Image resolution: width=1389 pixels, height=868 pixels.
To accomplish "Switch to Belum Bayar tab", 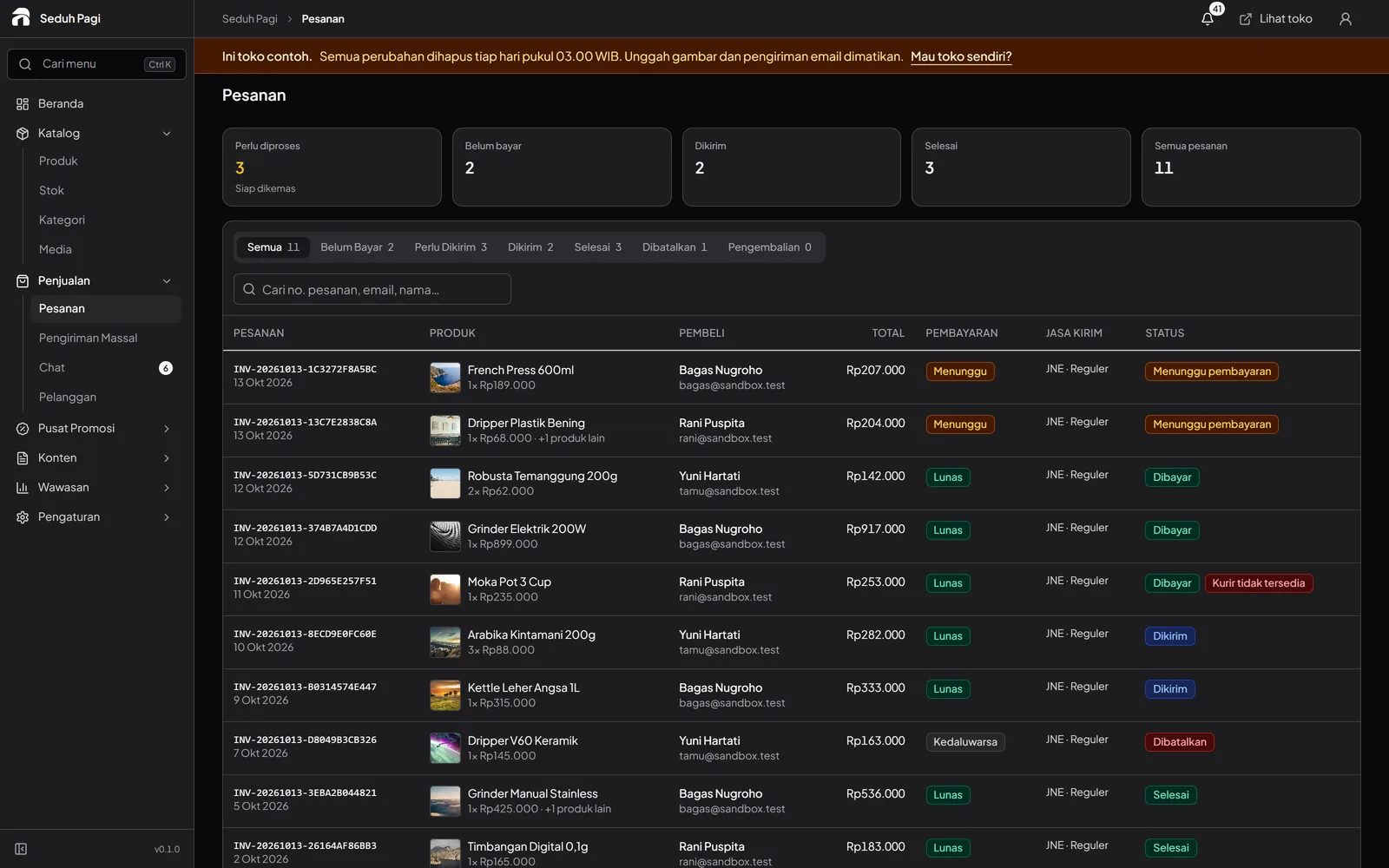I will (357, 247).
